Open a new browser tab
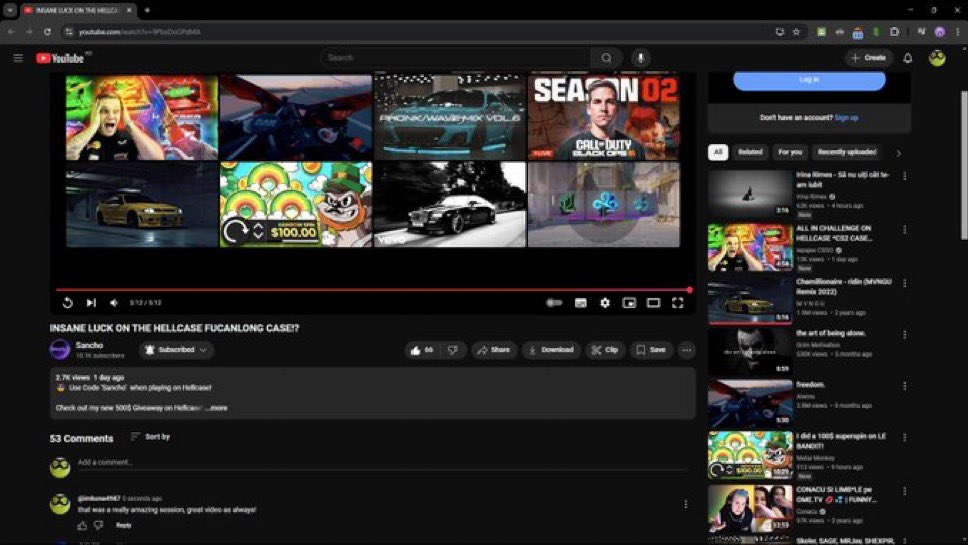This screenshot has height=545, width=968. pos(147,10)
